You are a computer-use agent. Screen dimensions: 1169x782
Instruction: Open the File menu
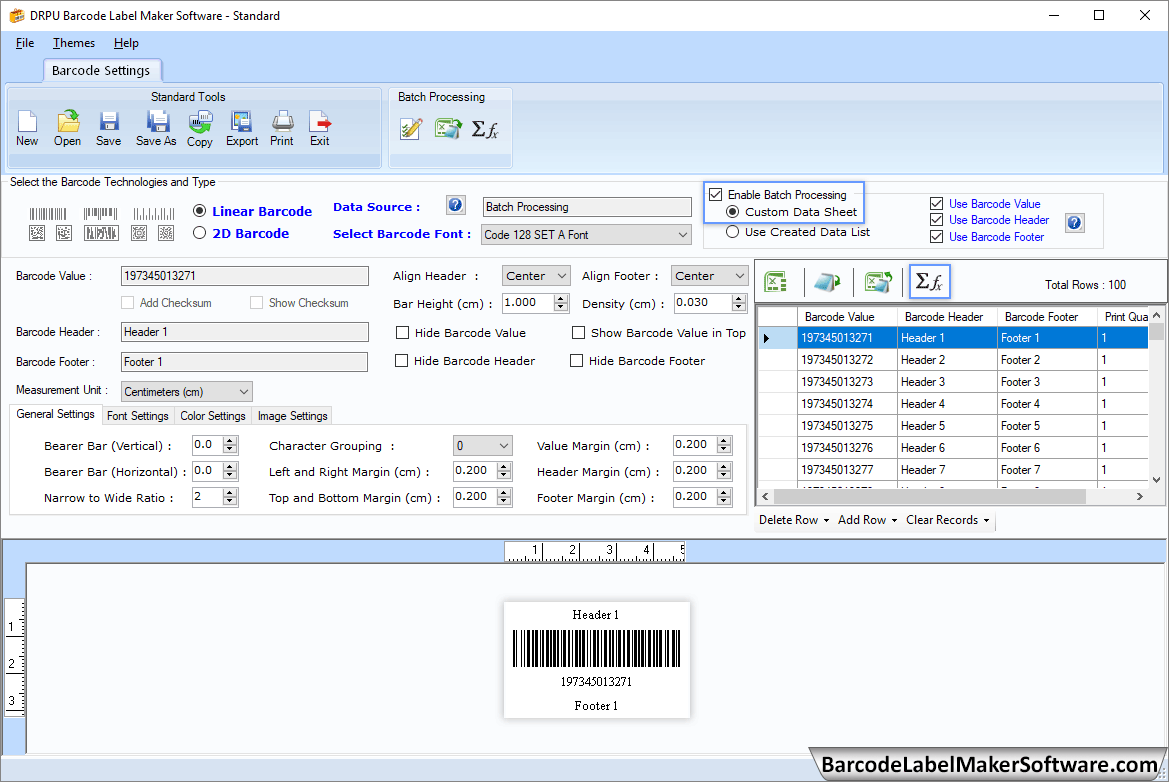(25, 42)
